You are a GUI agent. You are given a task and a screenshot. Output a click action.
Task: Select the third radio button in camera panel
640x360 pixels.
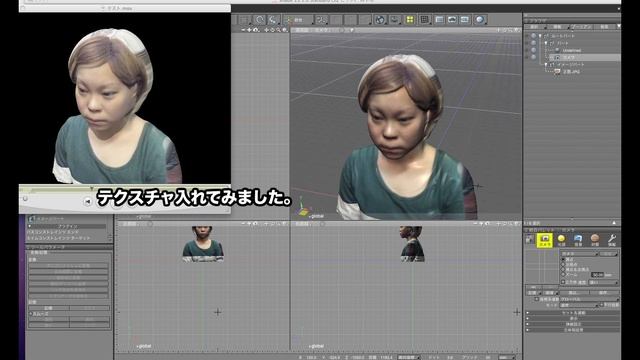563,269
